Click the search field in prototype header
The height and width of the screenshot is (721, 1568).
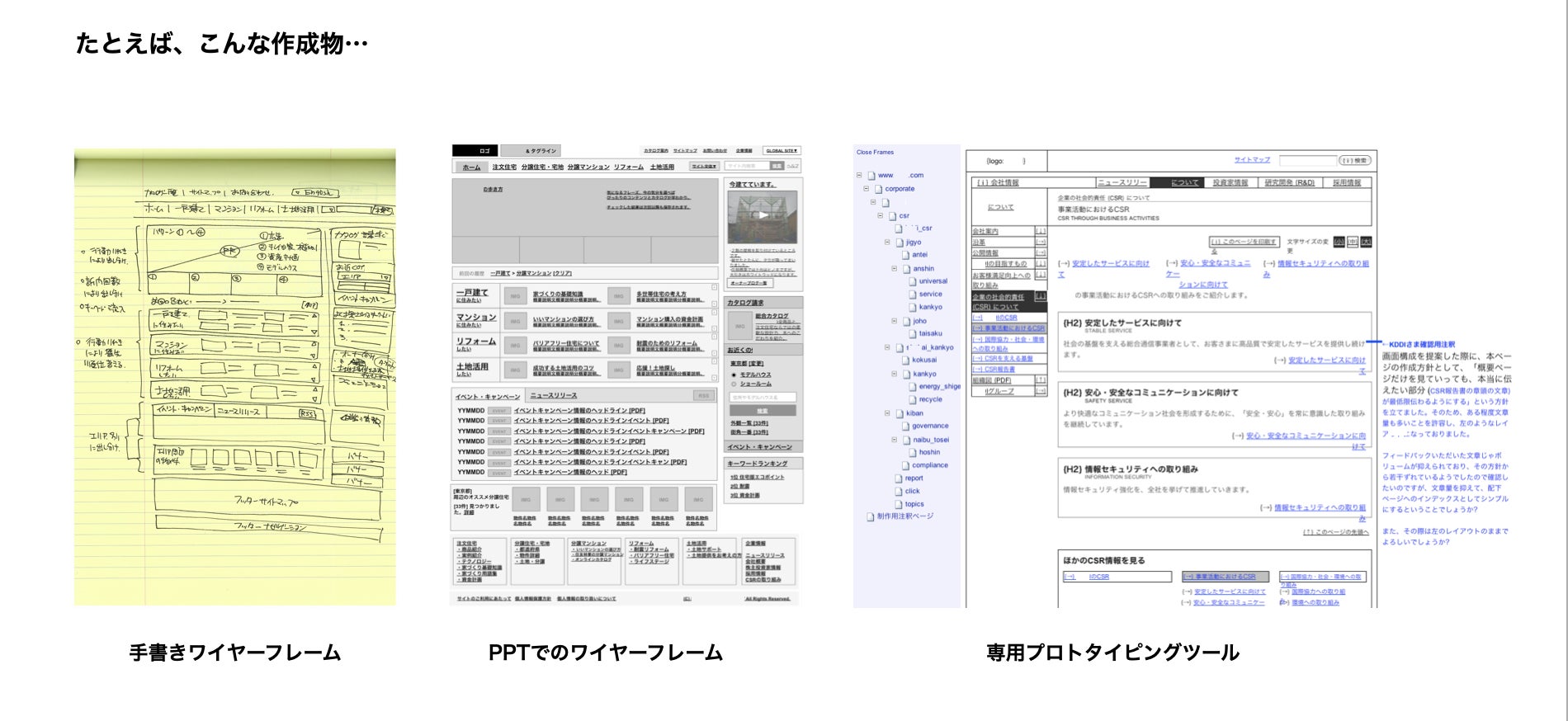pyautogui.click(x=1307, y=160)
